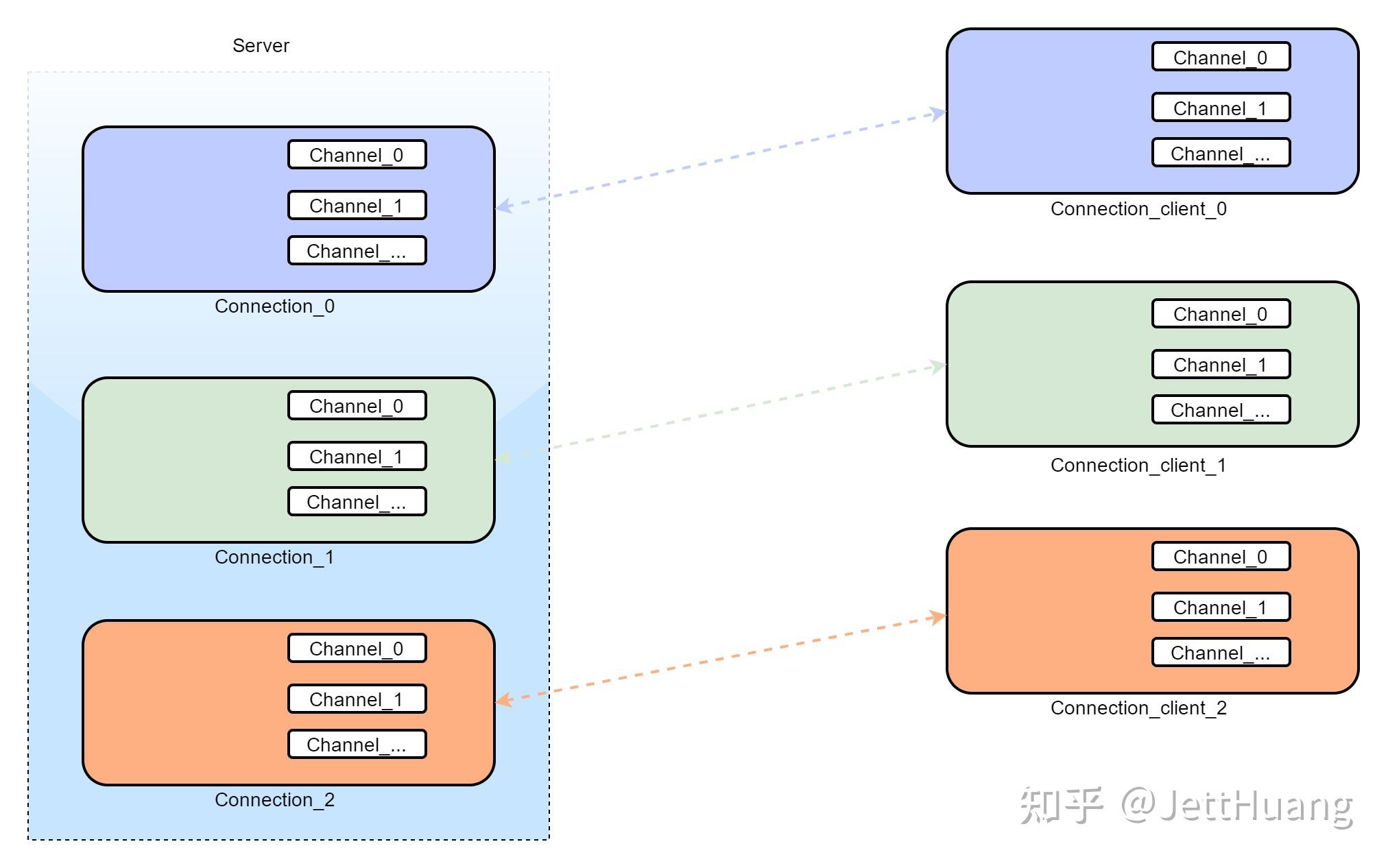The height and width of the screenshot is (868, 1388).
Task: Click Channel_1 in Connection_client_0 box
Action: coord(1221,108)
